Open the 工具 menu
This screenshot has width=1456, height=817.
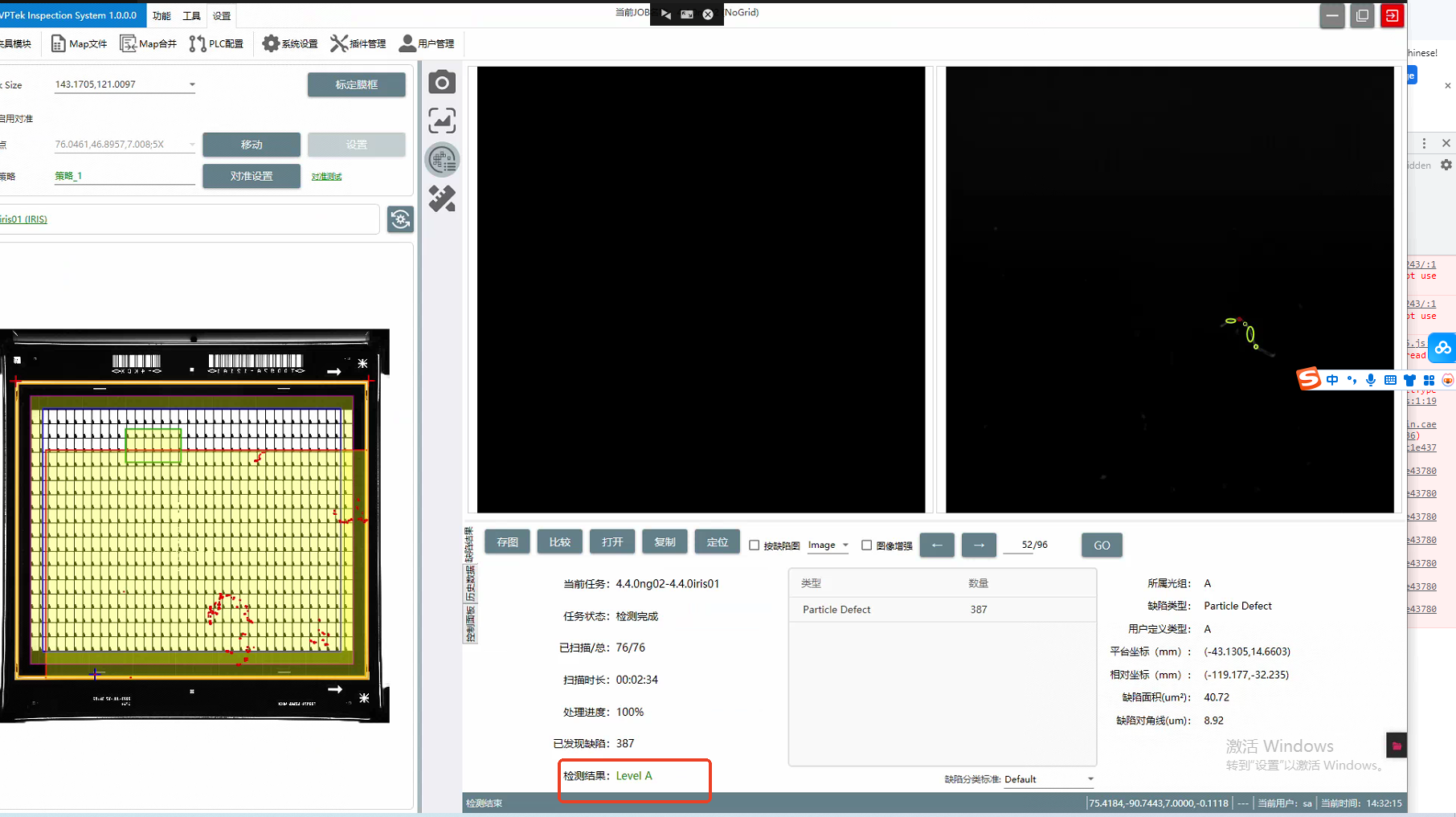[191, 15]
